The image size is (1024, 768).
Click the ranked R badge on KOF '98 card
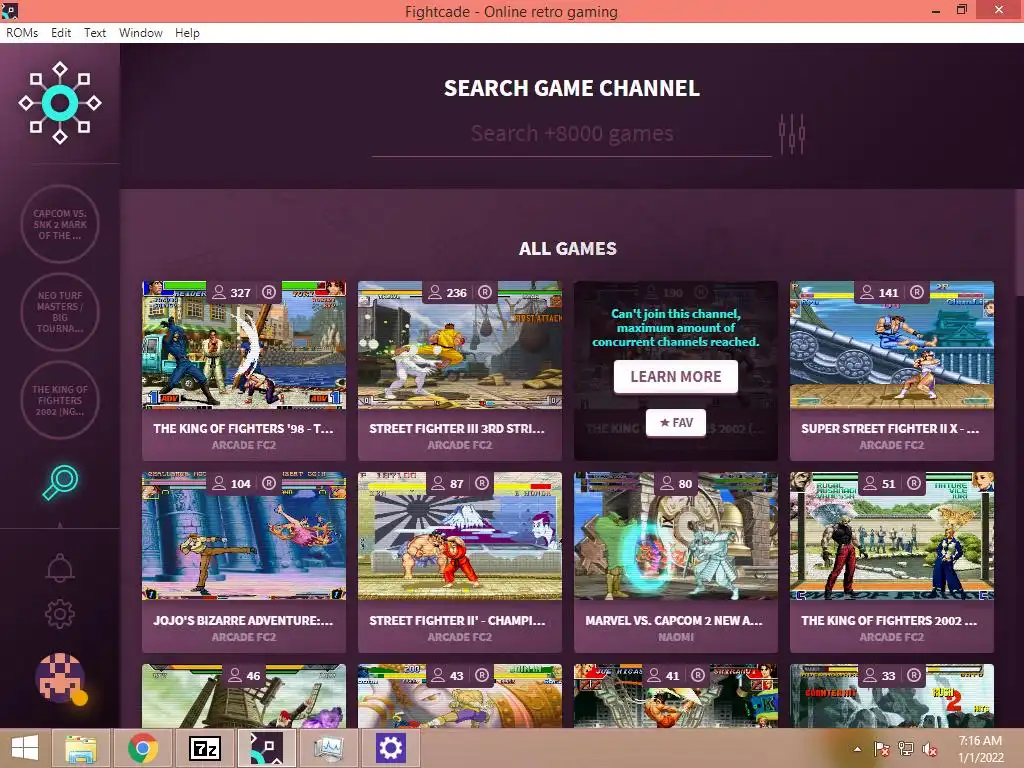tap(268, 292)
